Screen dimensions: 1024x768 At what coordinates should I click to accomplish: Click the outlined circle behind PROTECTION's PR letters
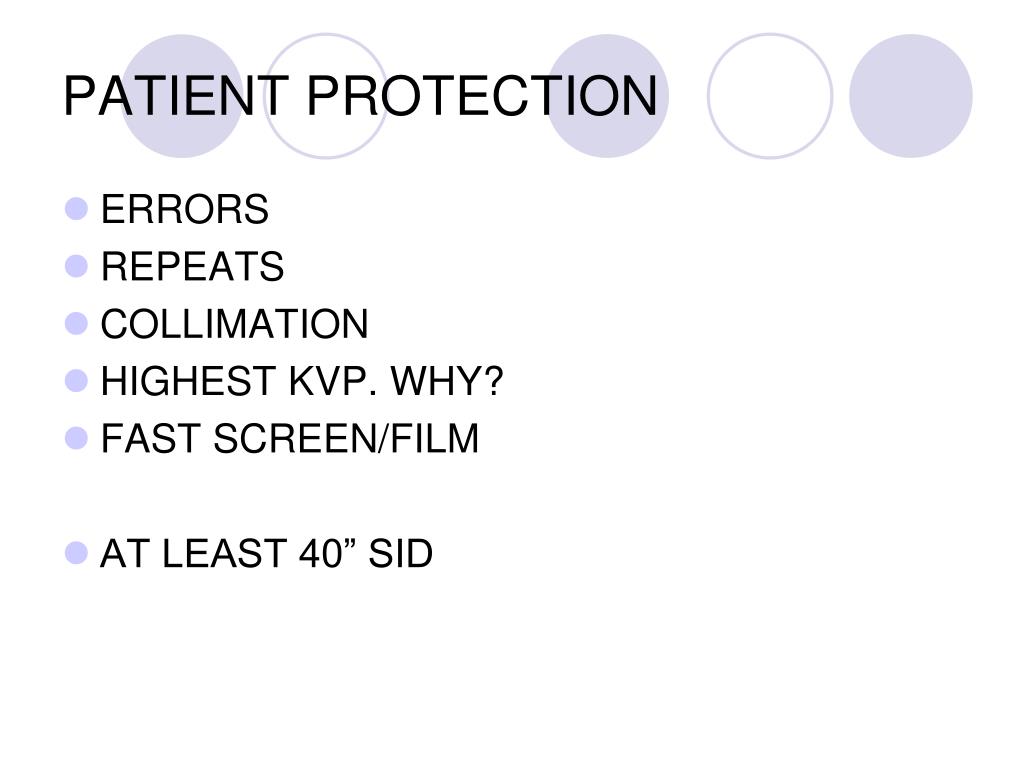(326, 96)
